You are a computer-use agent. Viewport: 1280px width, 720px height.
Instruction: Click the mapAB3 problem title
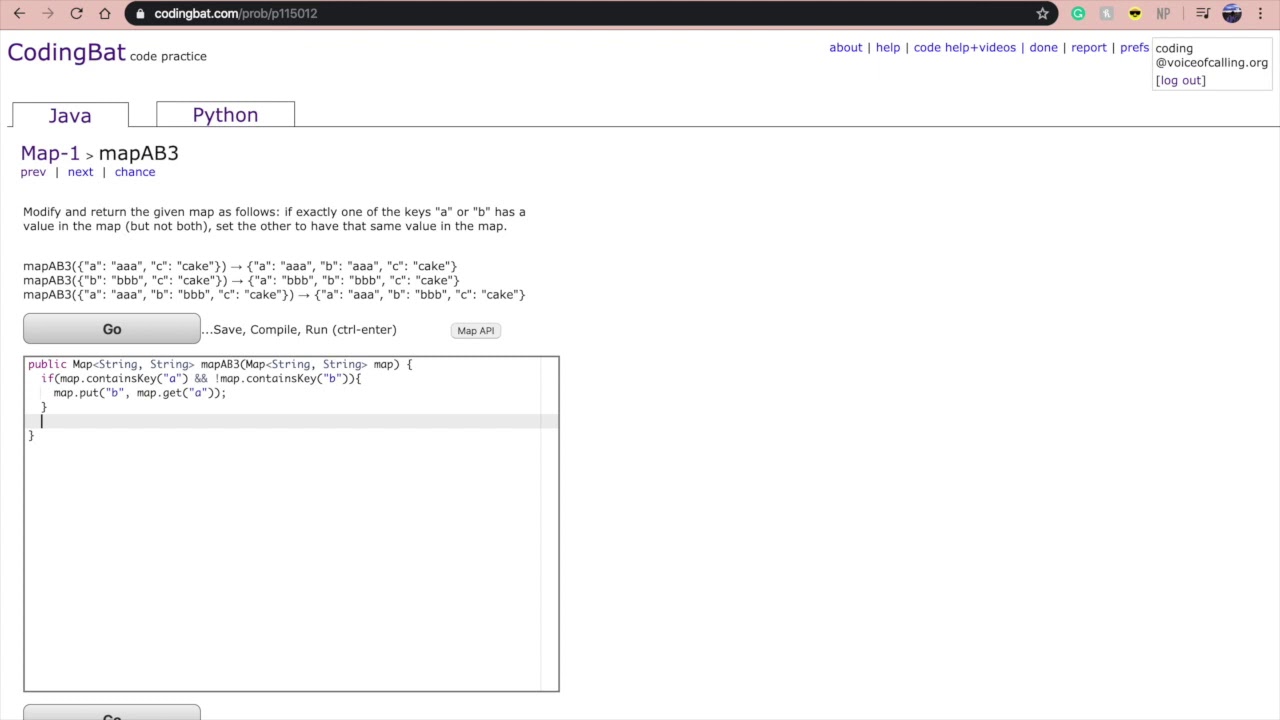(x=138, y=153)
